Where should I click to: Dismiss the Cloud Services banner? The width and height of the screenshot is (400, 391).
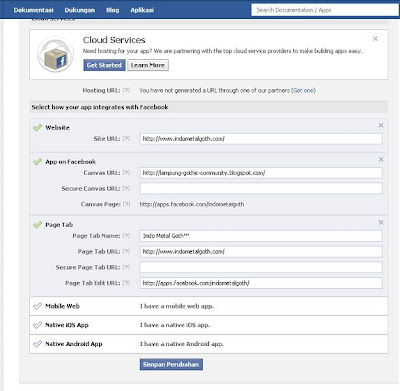pyautogui.click(x=375, y=39)
